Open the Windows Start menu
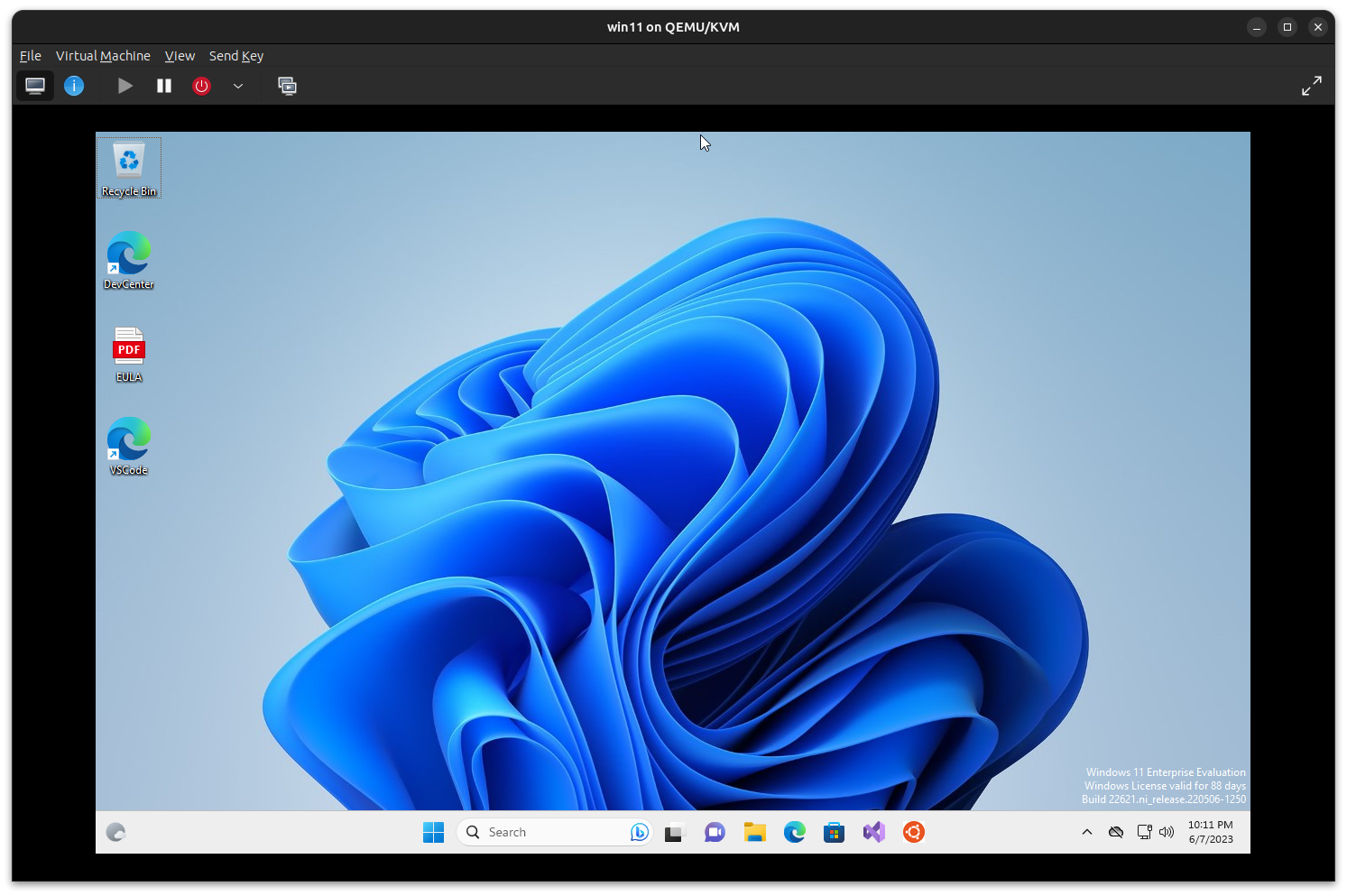Viewport: 1347px width, 896px height. [433, 832]
